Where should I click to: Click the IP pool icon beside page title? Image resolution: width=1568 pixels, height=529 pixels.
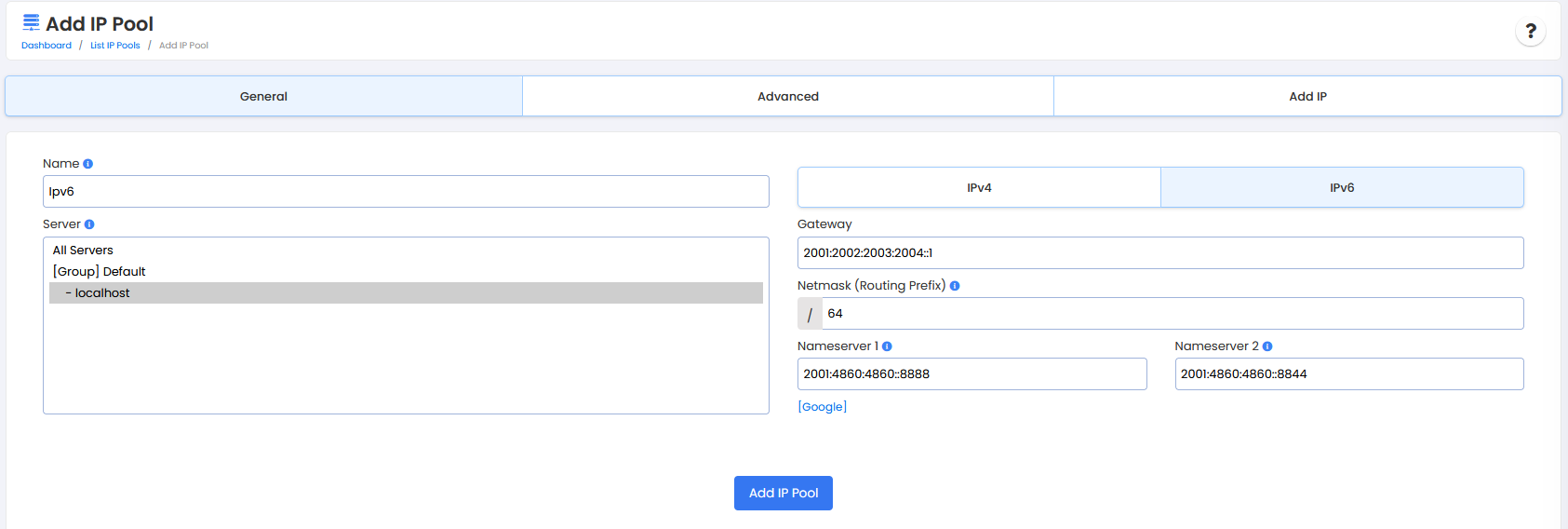click(31, 23)
